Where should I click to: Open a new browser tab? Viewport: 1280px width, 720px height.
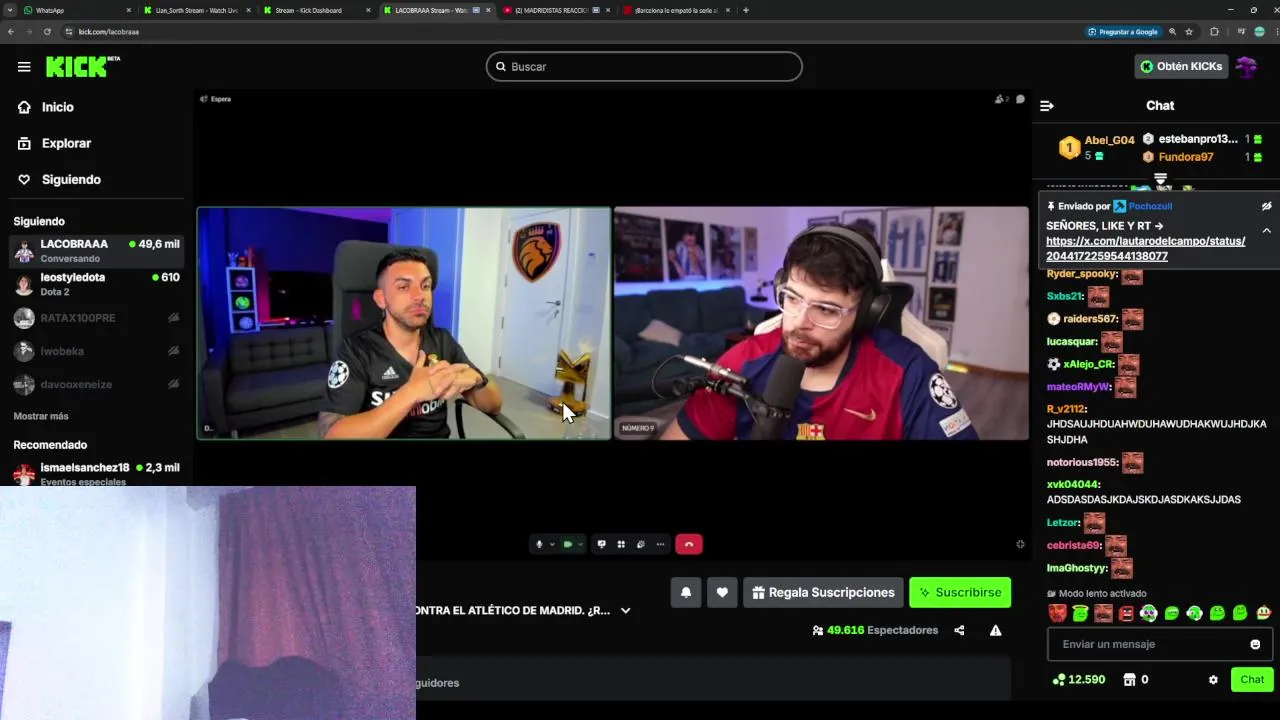[x=746, y=10]
